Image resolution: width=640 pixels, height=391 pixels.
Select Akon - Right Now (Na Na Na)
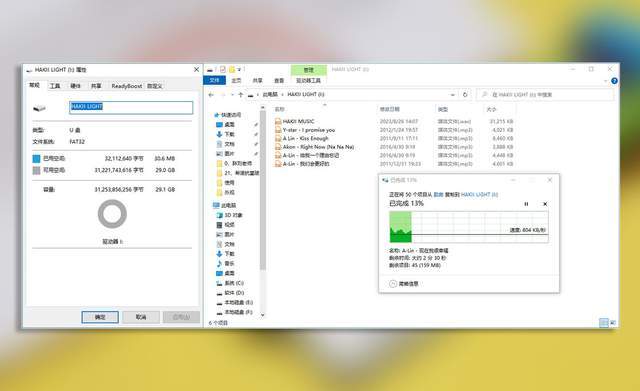[318, 147]
